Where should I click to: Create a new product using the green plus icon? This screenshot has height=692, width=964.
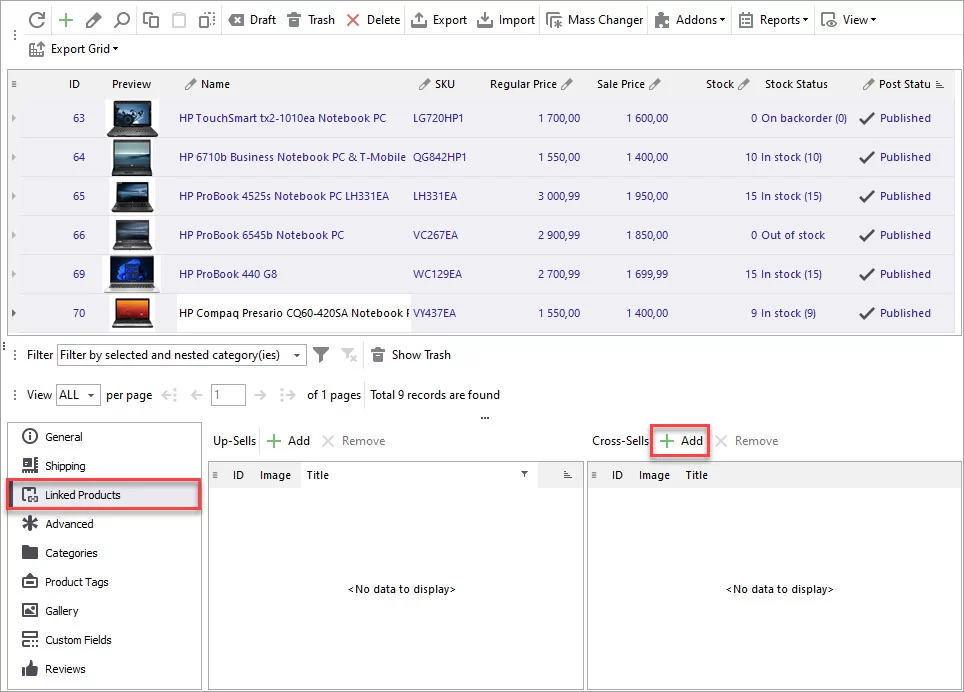[65, 19]
